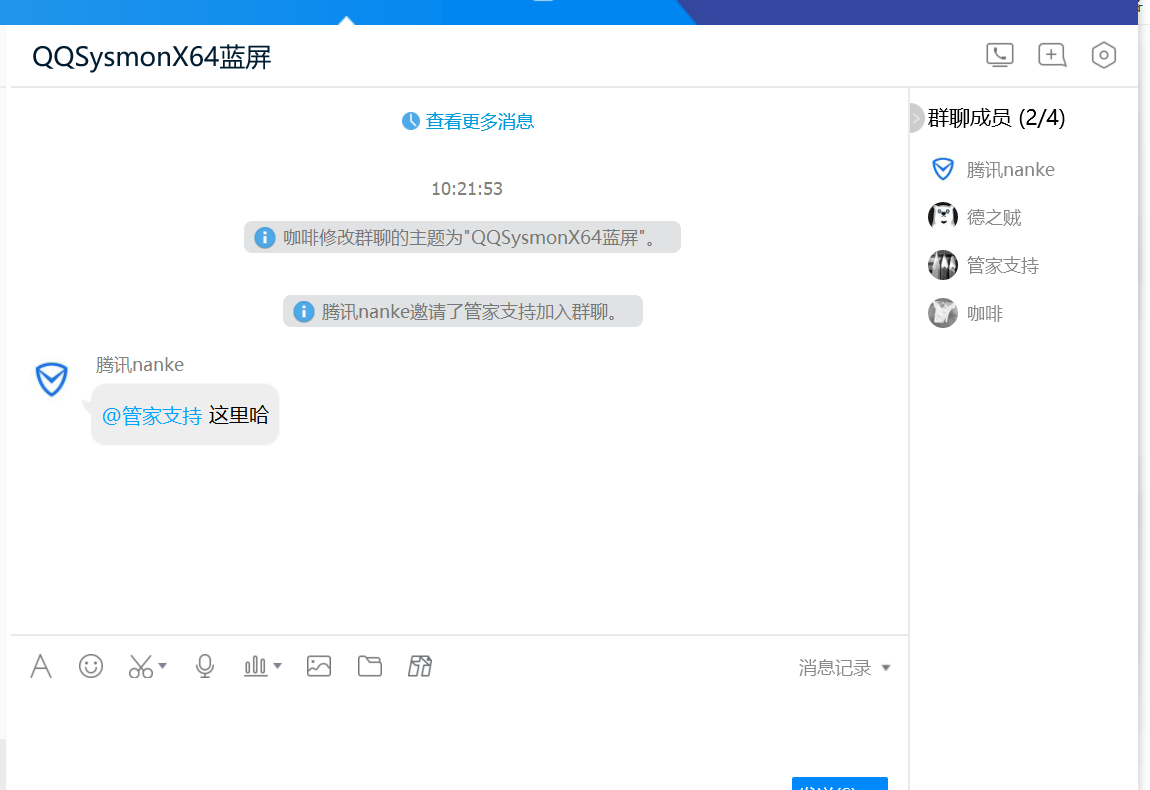Click the group title QQSysmonX64蓝屏
Viewport: 1150px width, 790px height.
click(x=152, y=57)
